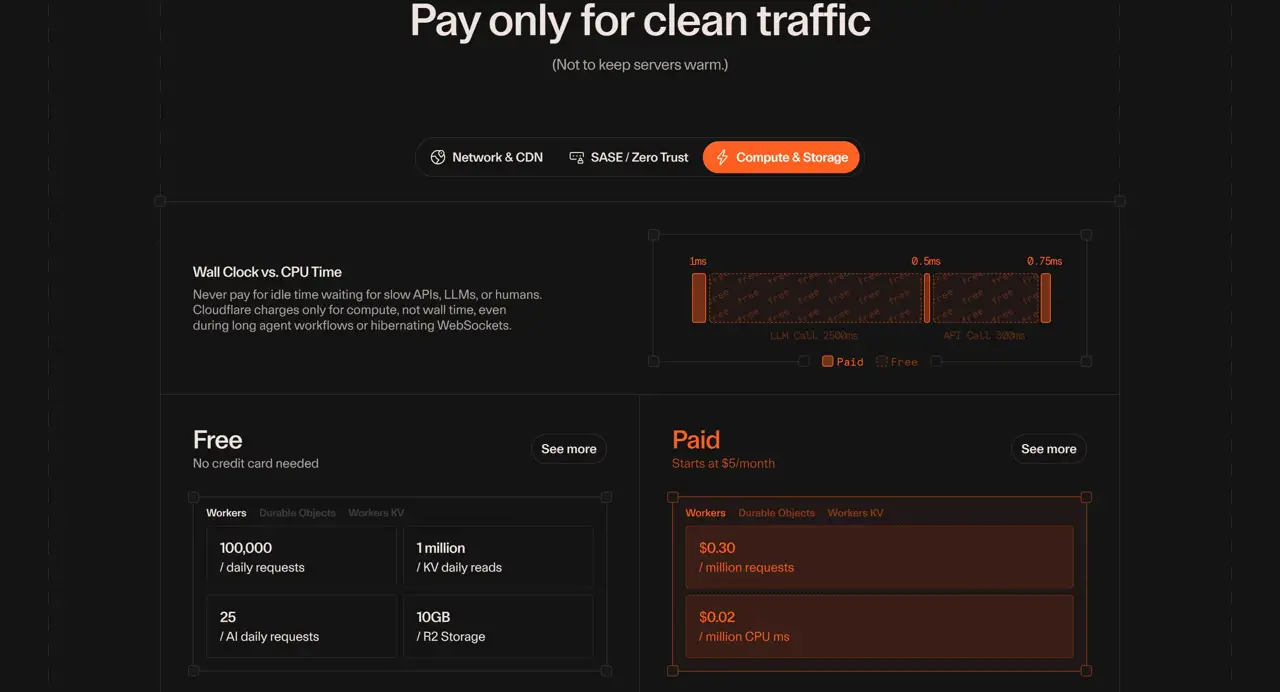Click the Free plan heading

click(218, 440)
